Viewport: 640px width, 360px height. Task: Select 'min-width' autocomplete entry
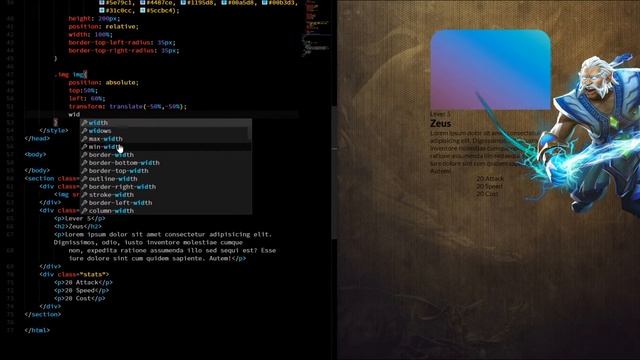[165, 147]
